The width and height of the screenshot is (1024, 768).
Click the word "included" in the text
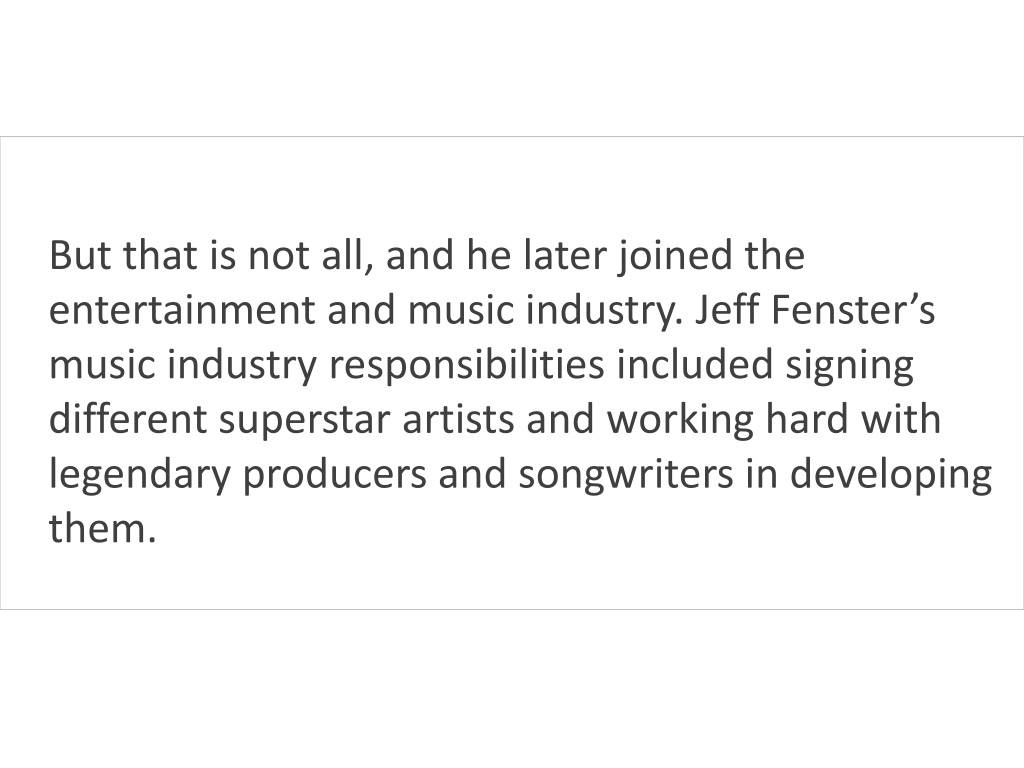tap(695, 364)
